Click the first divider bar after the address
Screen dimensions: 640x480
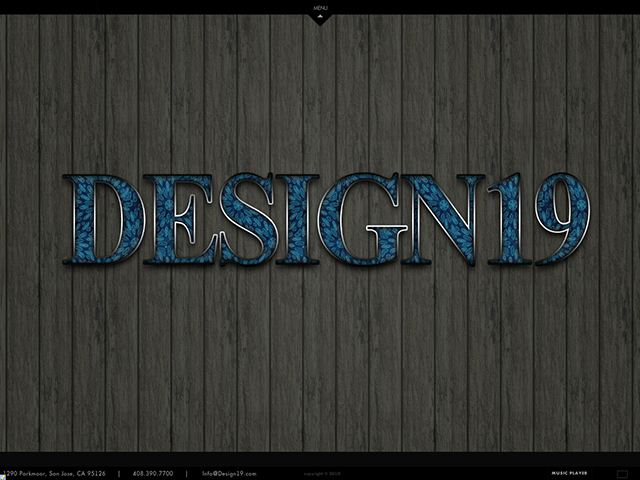point(119,473)
